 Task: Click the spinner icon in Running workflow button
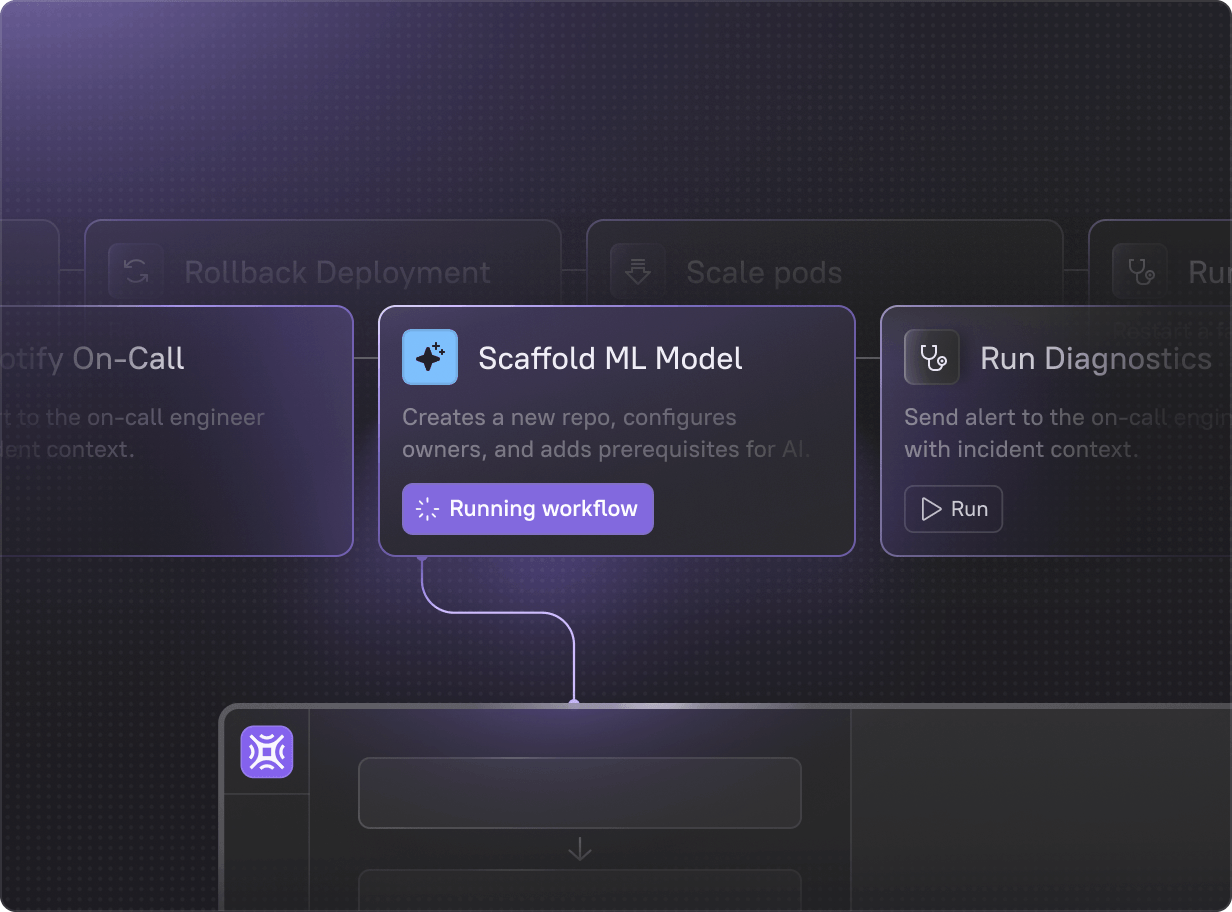pos(428,509)
